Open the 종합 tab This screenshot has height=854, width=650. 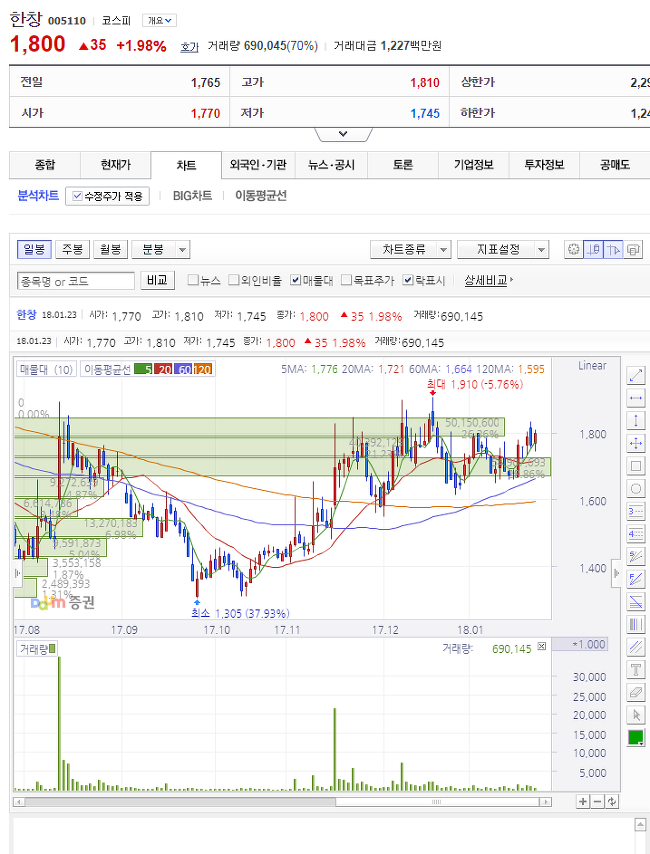point(45,165)
